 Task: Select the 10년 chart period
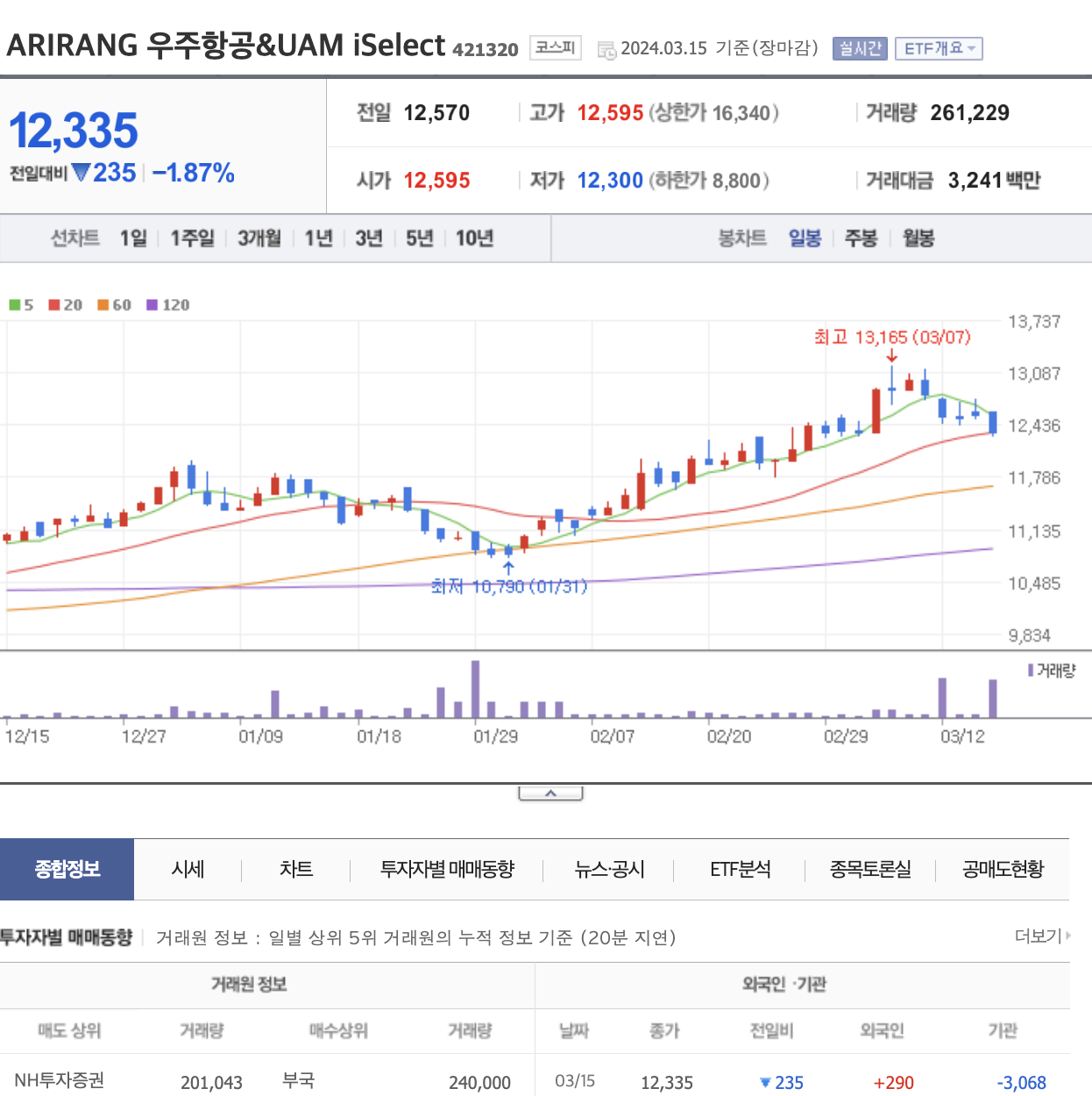tap(475, 238)
